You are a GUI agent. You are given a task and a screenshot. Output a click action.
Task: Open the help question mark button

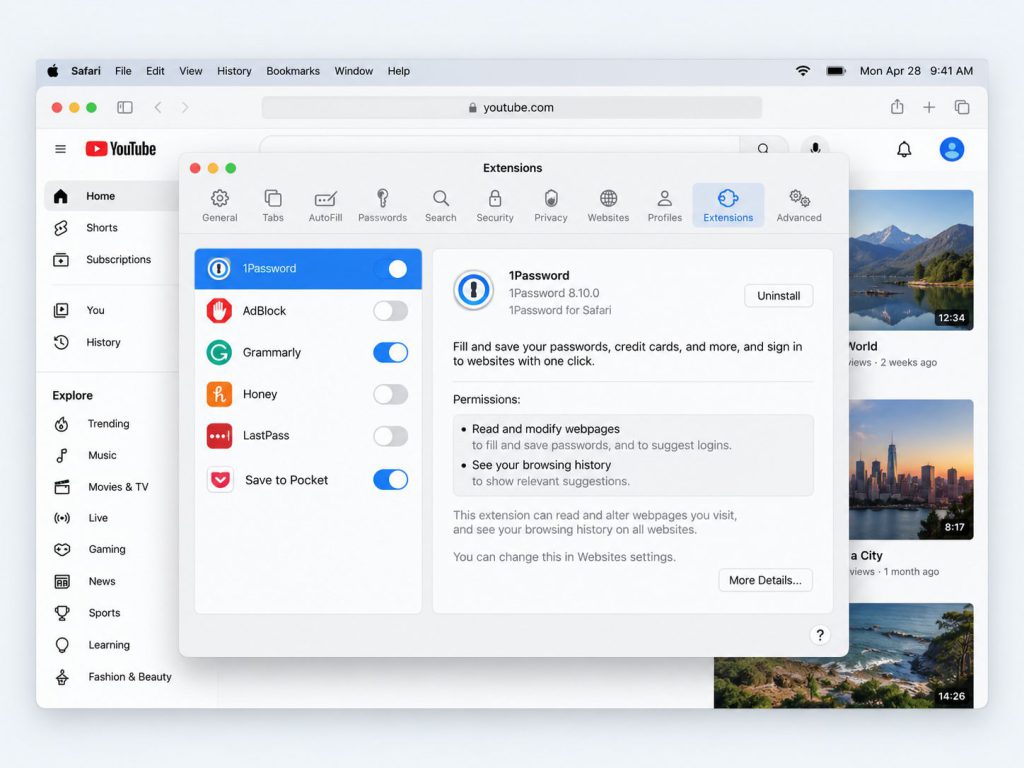[820, 635]
